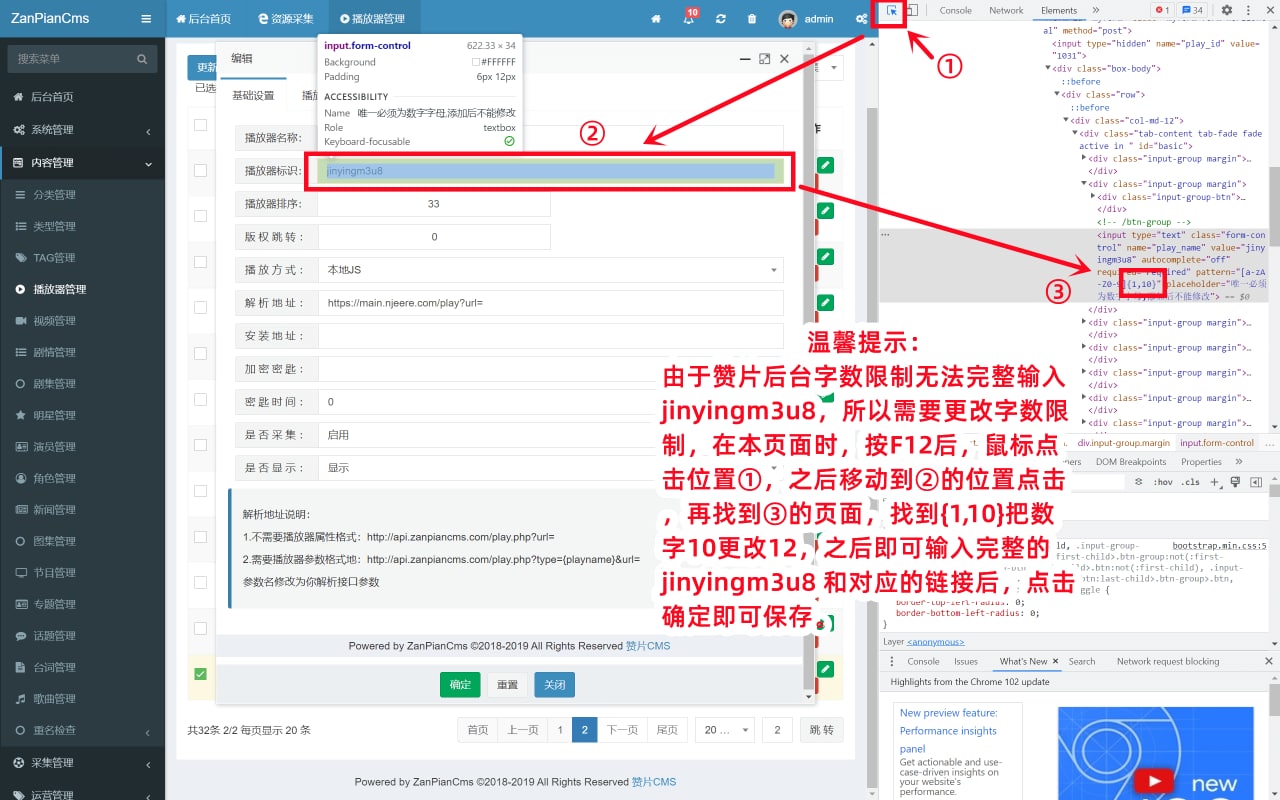Open DevTools settings gear icon

(x=1227, y=10)
